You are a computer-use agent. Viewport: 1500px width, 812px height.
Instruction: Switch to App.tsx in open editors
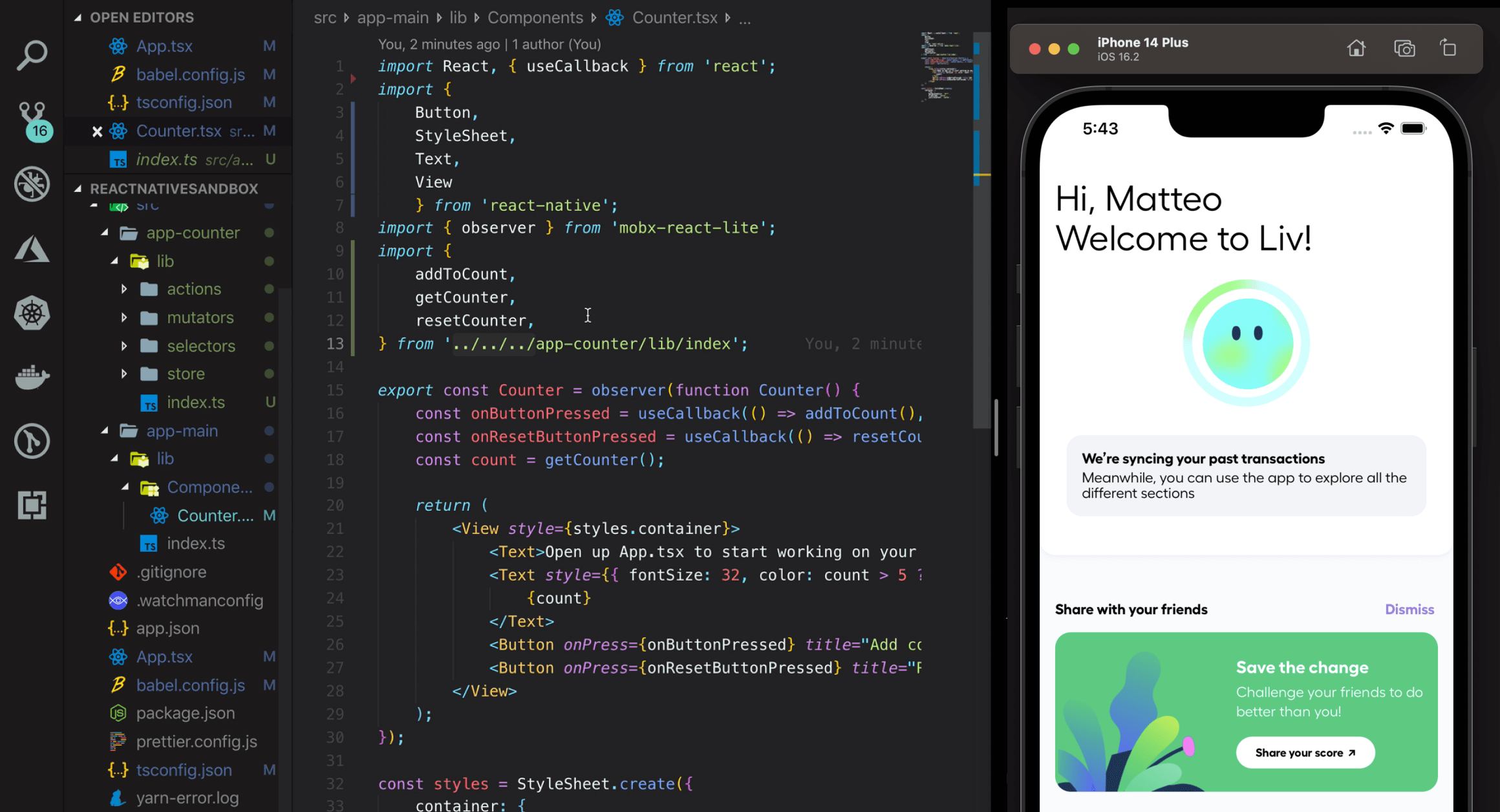coord(164,46)
